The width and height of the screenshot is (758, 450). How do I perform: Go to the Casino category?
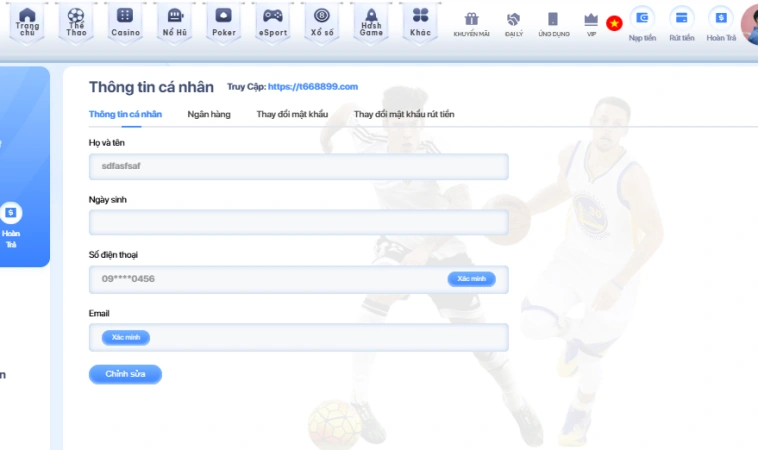pos(125,20)
